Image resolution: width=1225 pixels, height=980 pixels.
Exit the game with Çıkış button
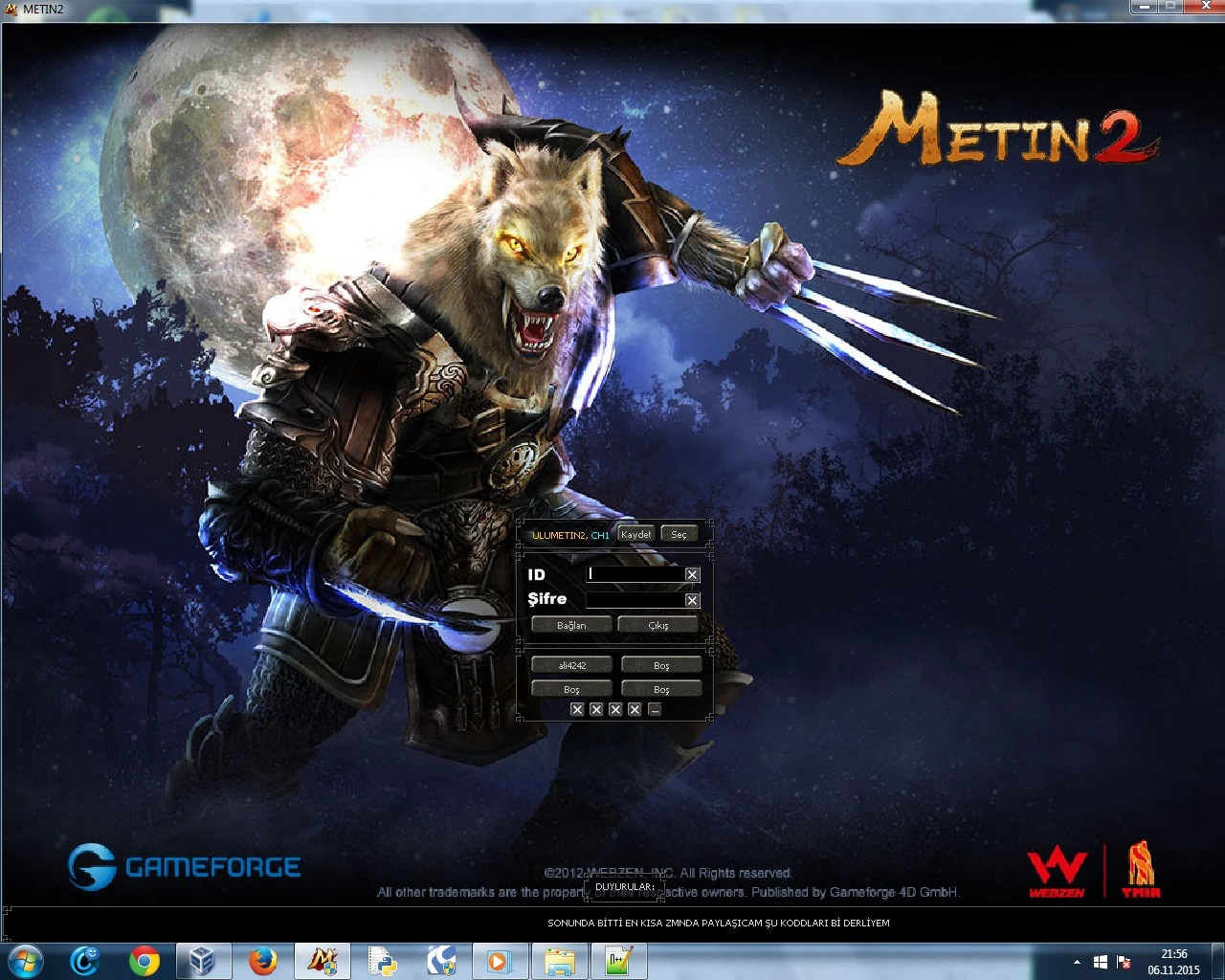pyautogui.click(x=658, y=625)
